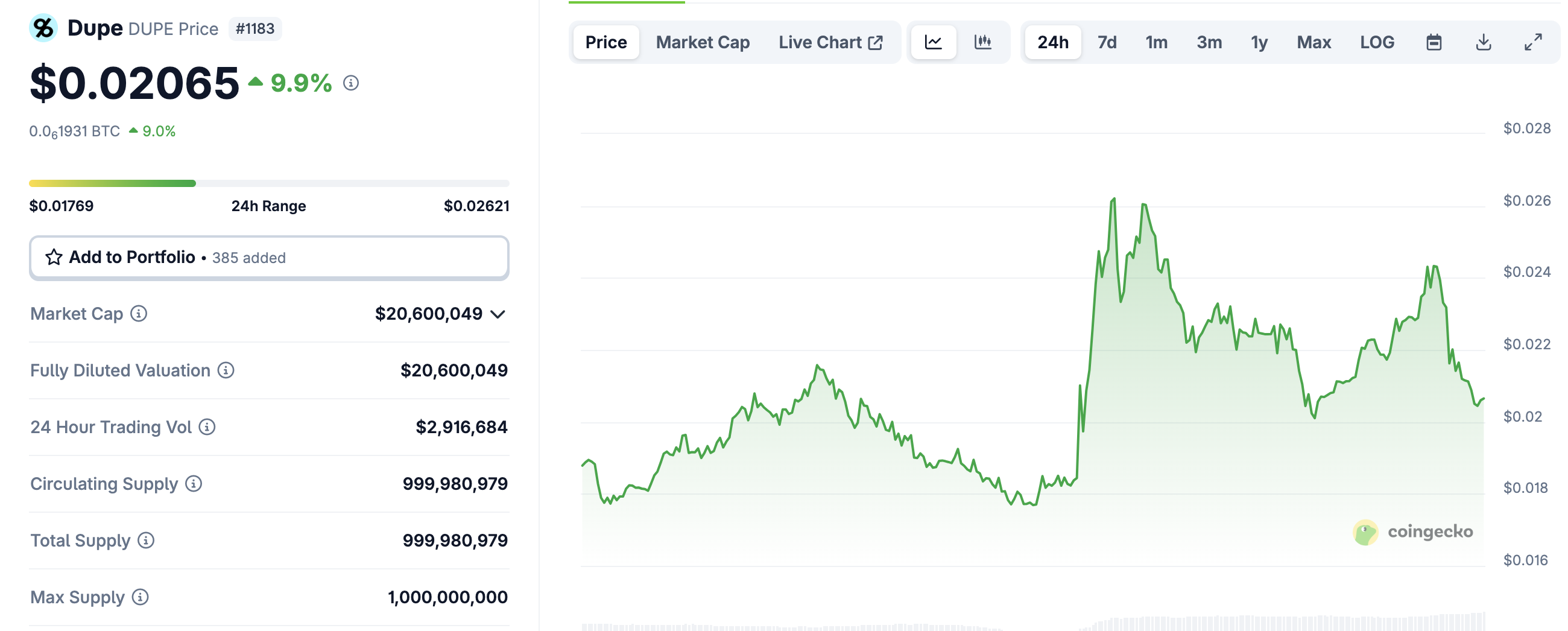1568x631 pixels.
Task: Select the line chart view icon
Action: coord(933,42)
